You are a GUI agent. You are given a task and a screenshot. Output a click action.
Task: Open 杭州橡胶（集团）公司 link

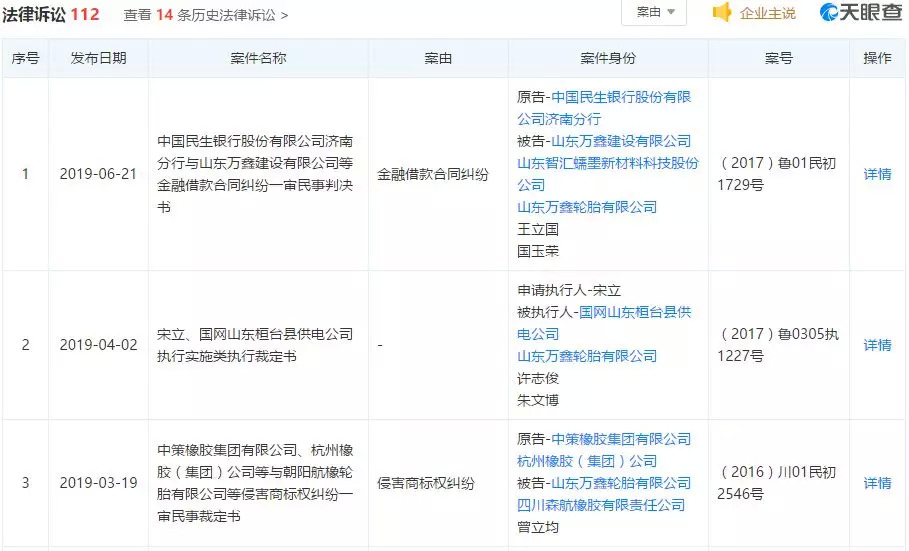[x=587, y=461]
